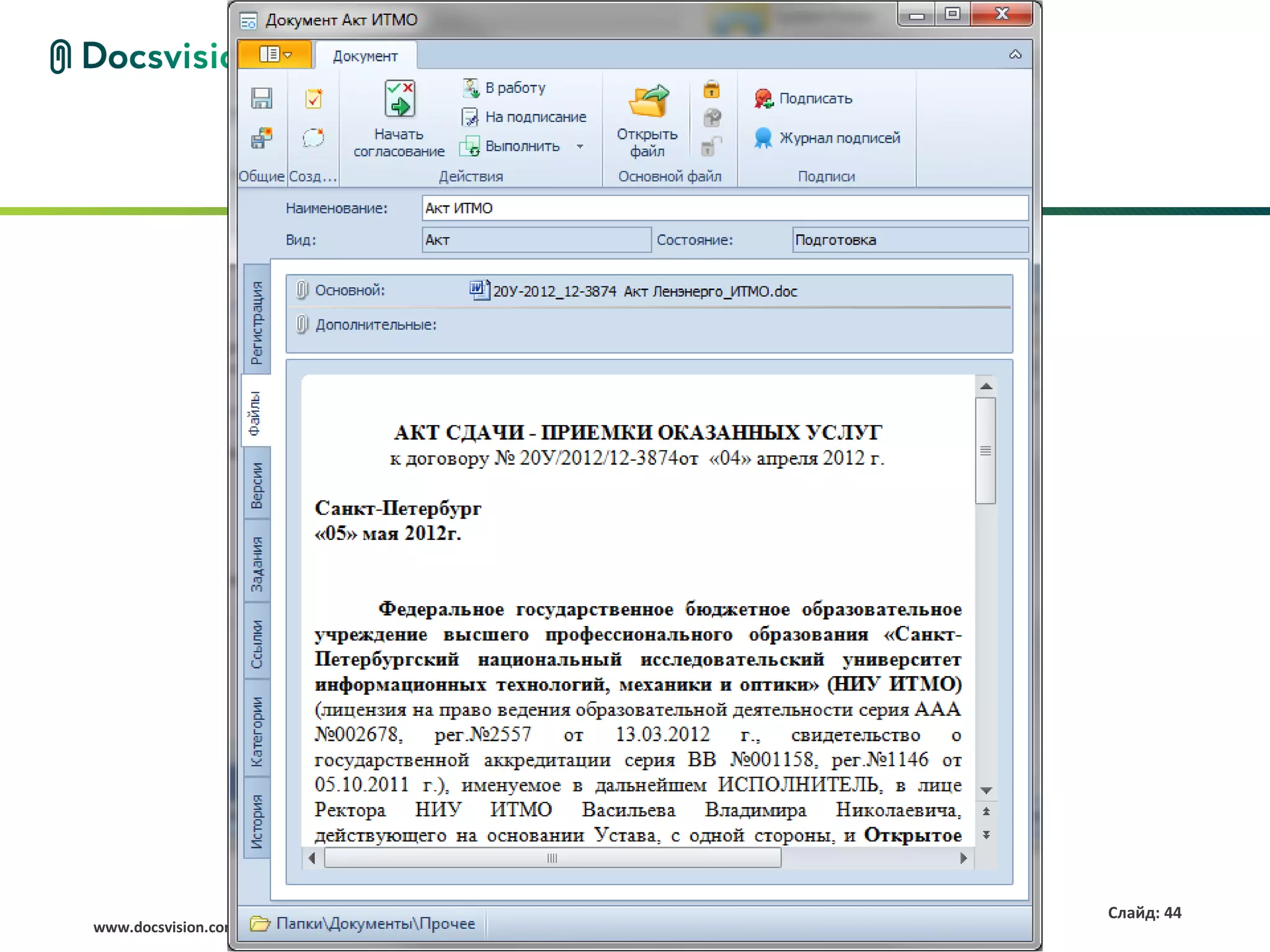This screenshot has height=952, width=1270.
Task: Click Выполнить action
Action: point(510,146)
